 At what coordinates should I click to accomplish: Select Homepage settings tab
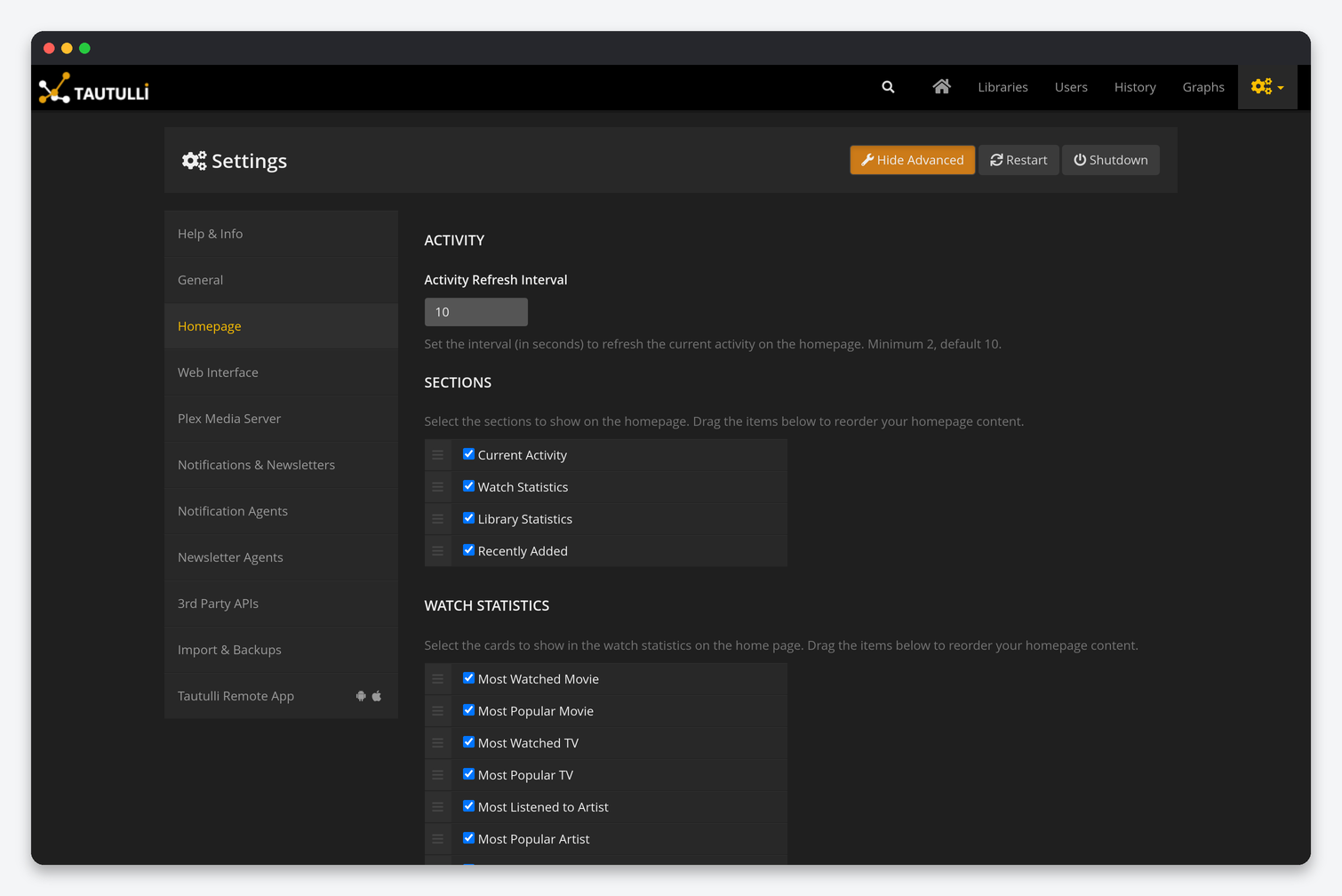pos(281,326)
